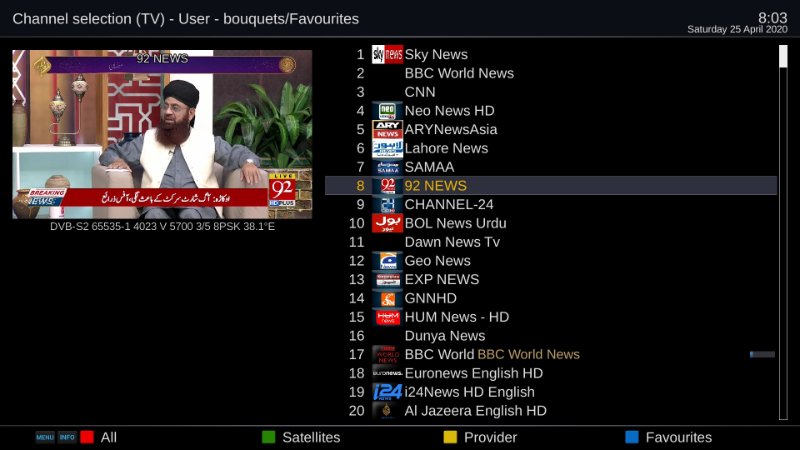This screenshot has width=800, height=450.
Task: Open the Favourites bouquets
Action: (x=679, y=437)
